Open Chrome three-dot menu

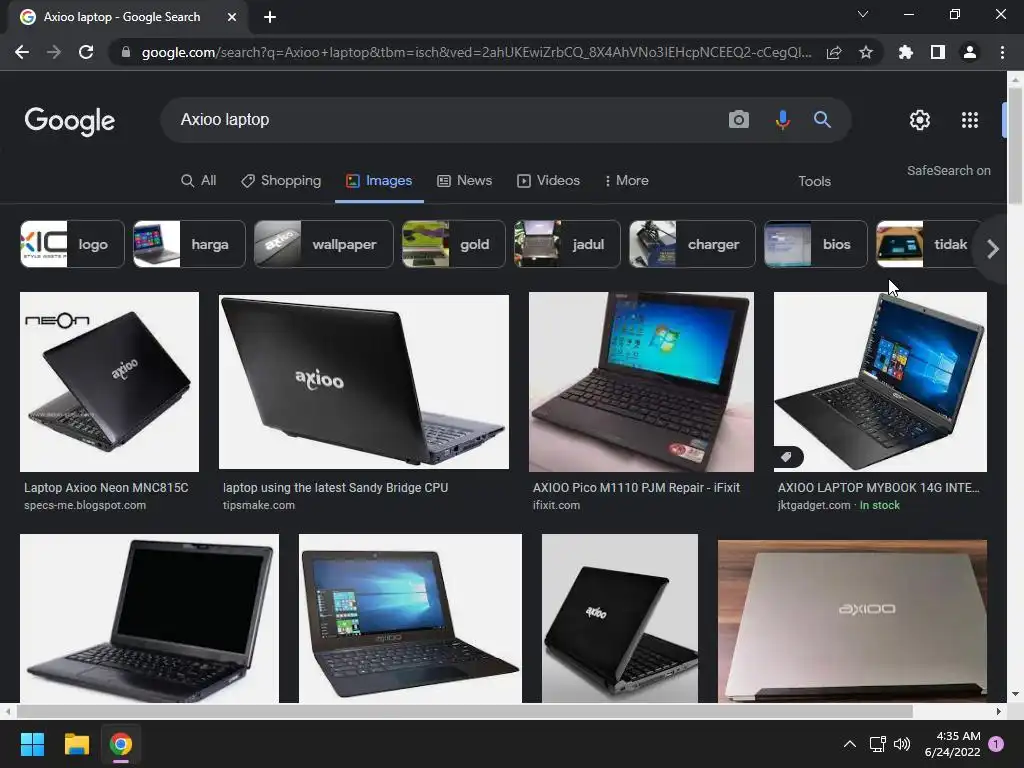(1002, 52)
